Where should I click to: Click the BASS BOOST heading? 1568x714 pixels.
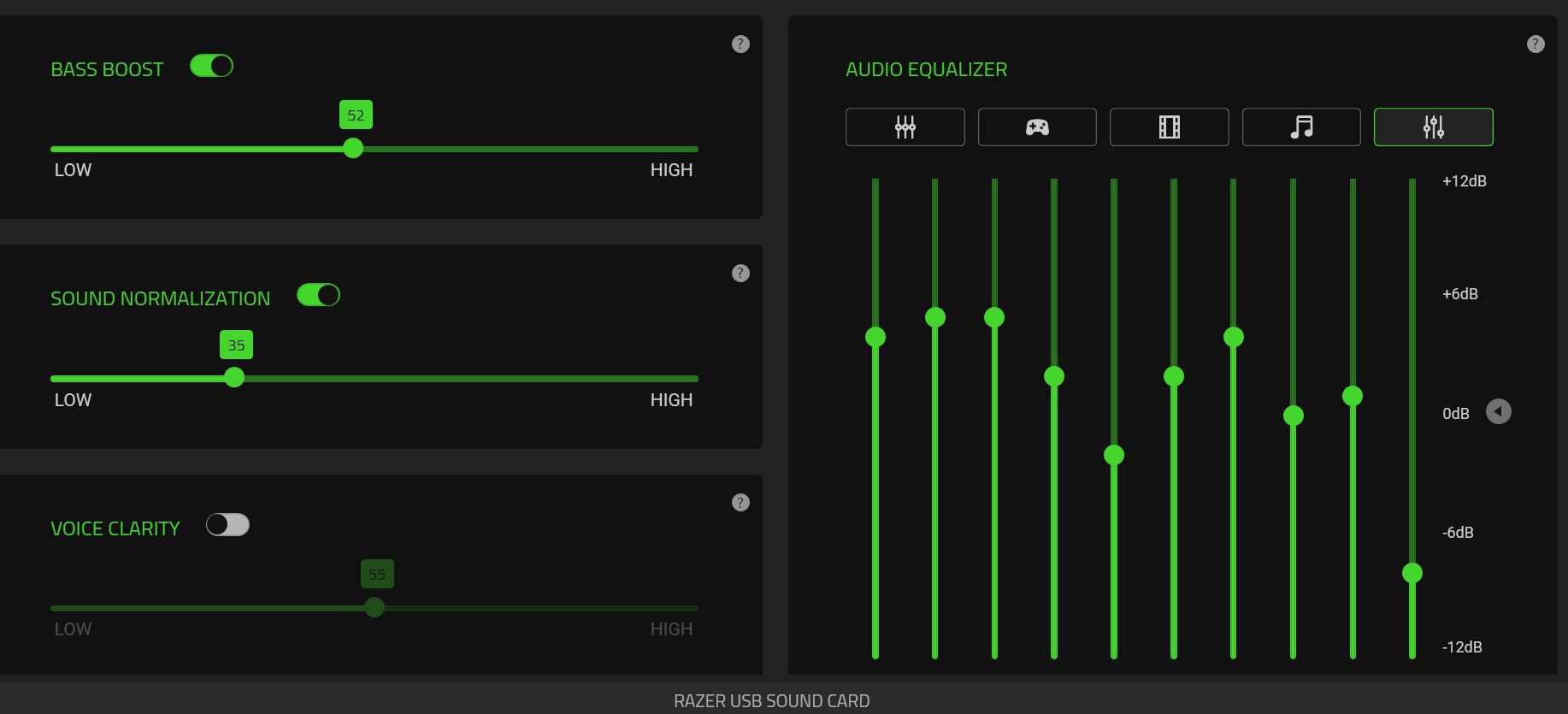click(x=107, y=70)
